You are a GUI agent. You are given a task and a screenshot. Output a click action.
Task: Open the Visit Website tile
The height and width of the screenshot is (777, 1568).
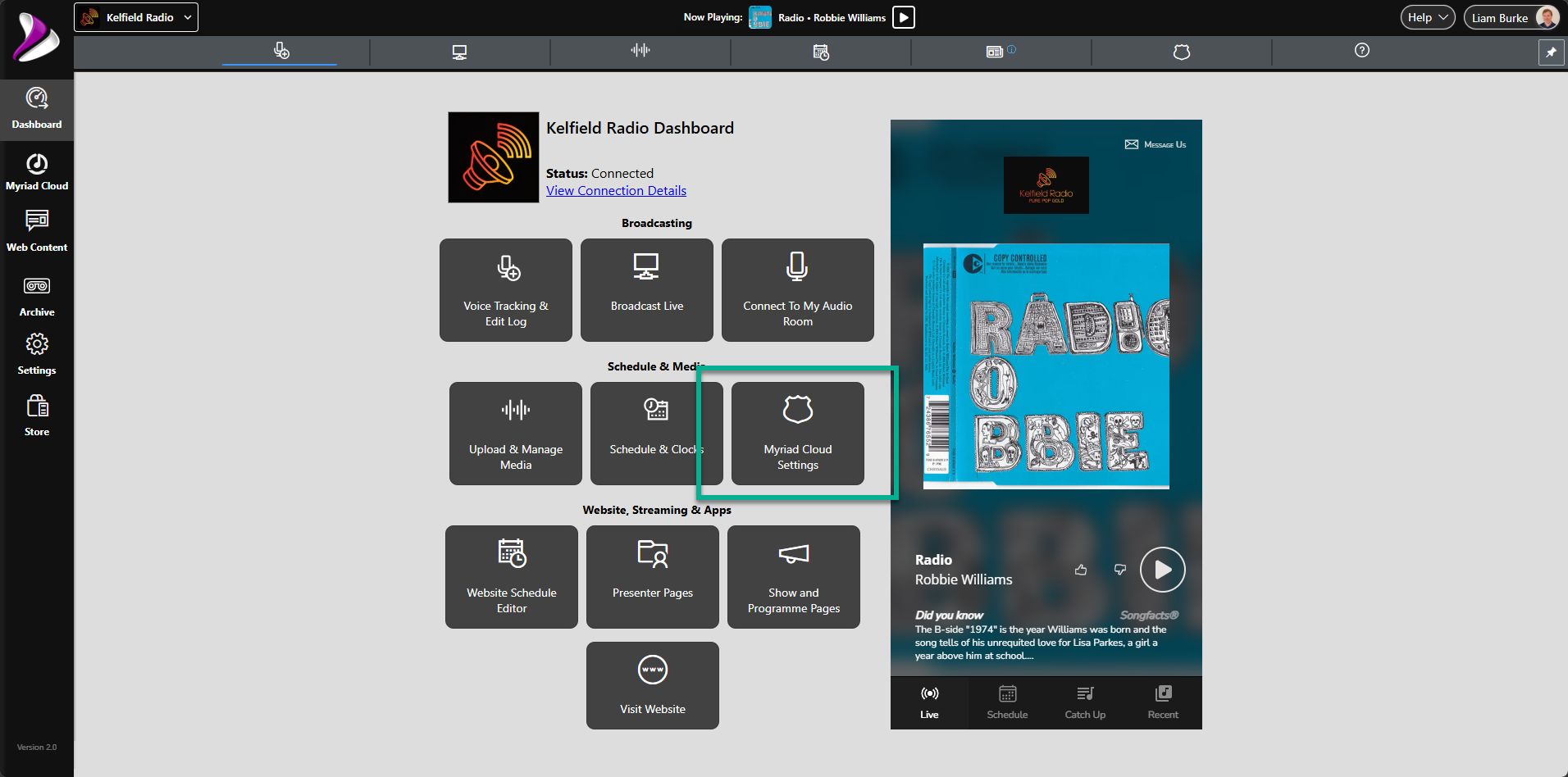653,685
